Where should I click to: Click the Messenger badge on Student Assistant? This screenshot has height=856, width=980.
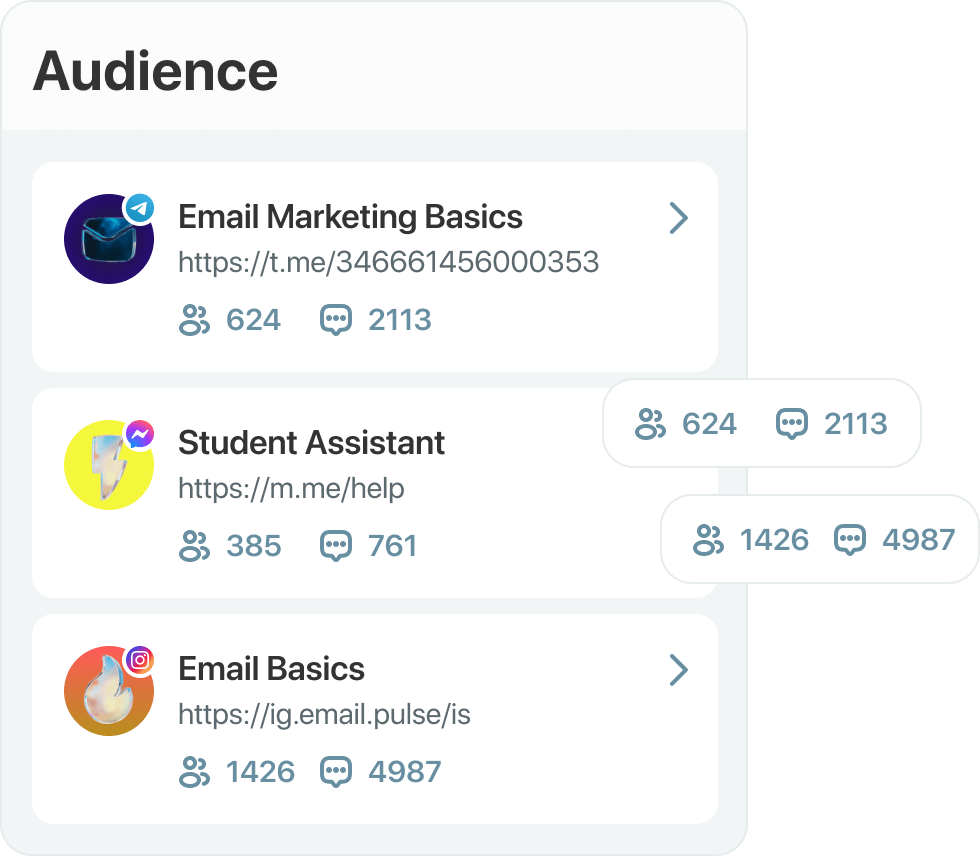[x=140, y=434]
